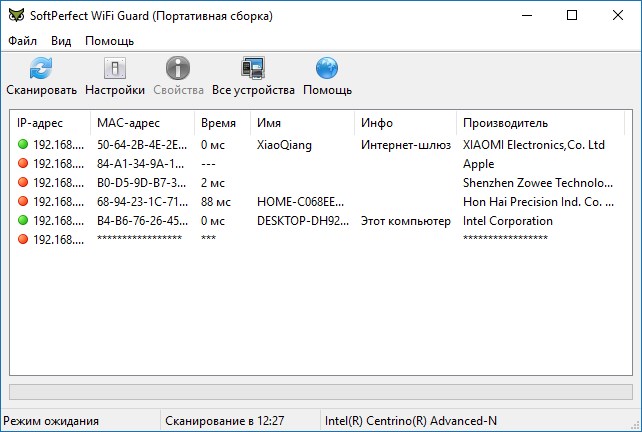Click the greyed Свойства info icon
The width and height of the screenshot is (642, 432).
tap(178, 68)
